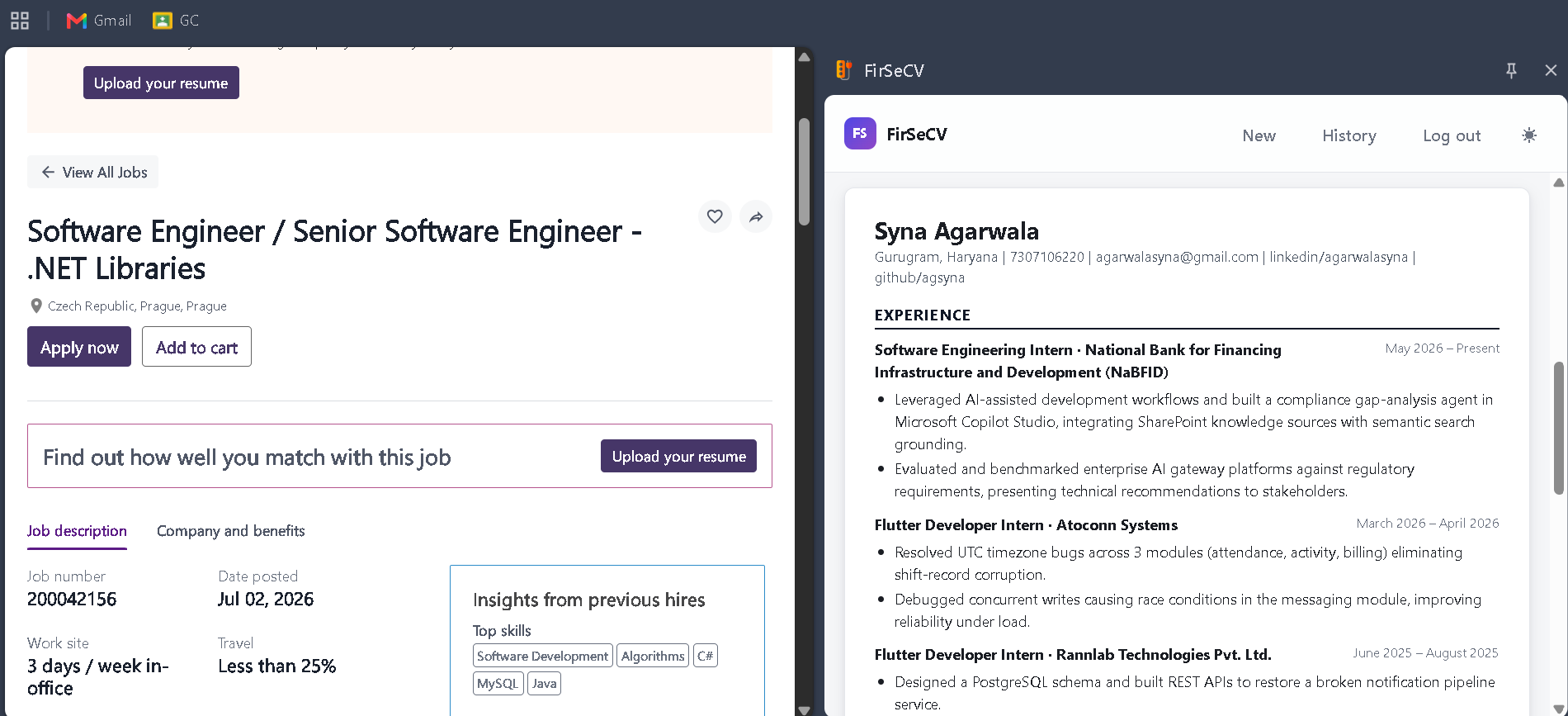Screen dimensions: 1568x716
Task: Click the Insights from previous hires heading
Action: (589, 600)
